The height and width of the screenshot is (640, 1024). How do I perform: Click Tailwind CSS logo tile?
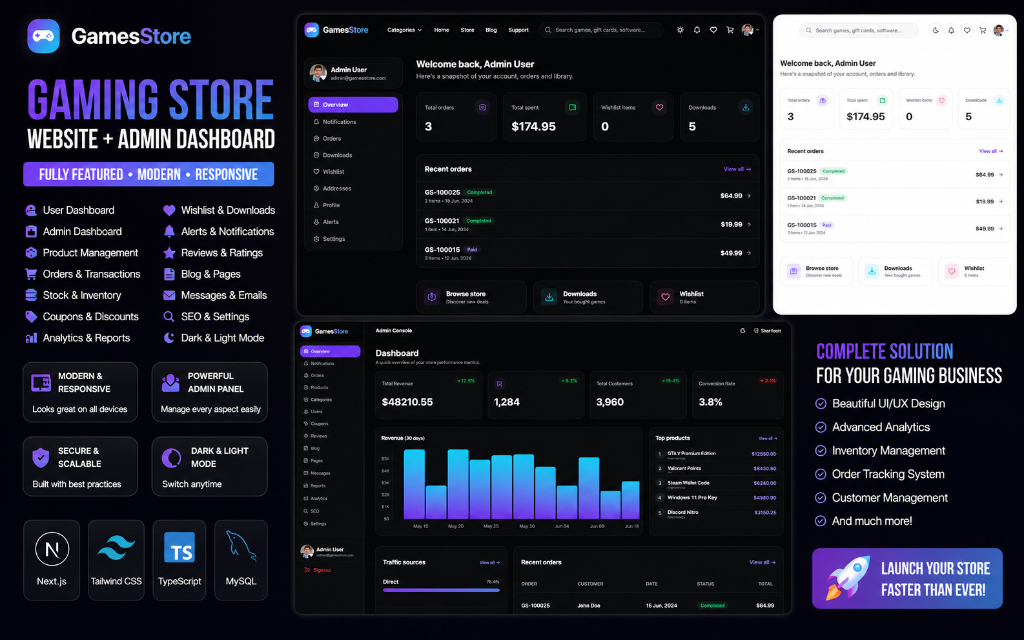coord(116,560)
